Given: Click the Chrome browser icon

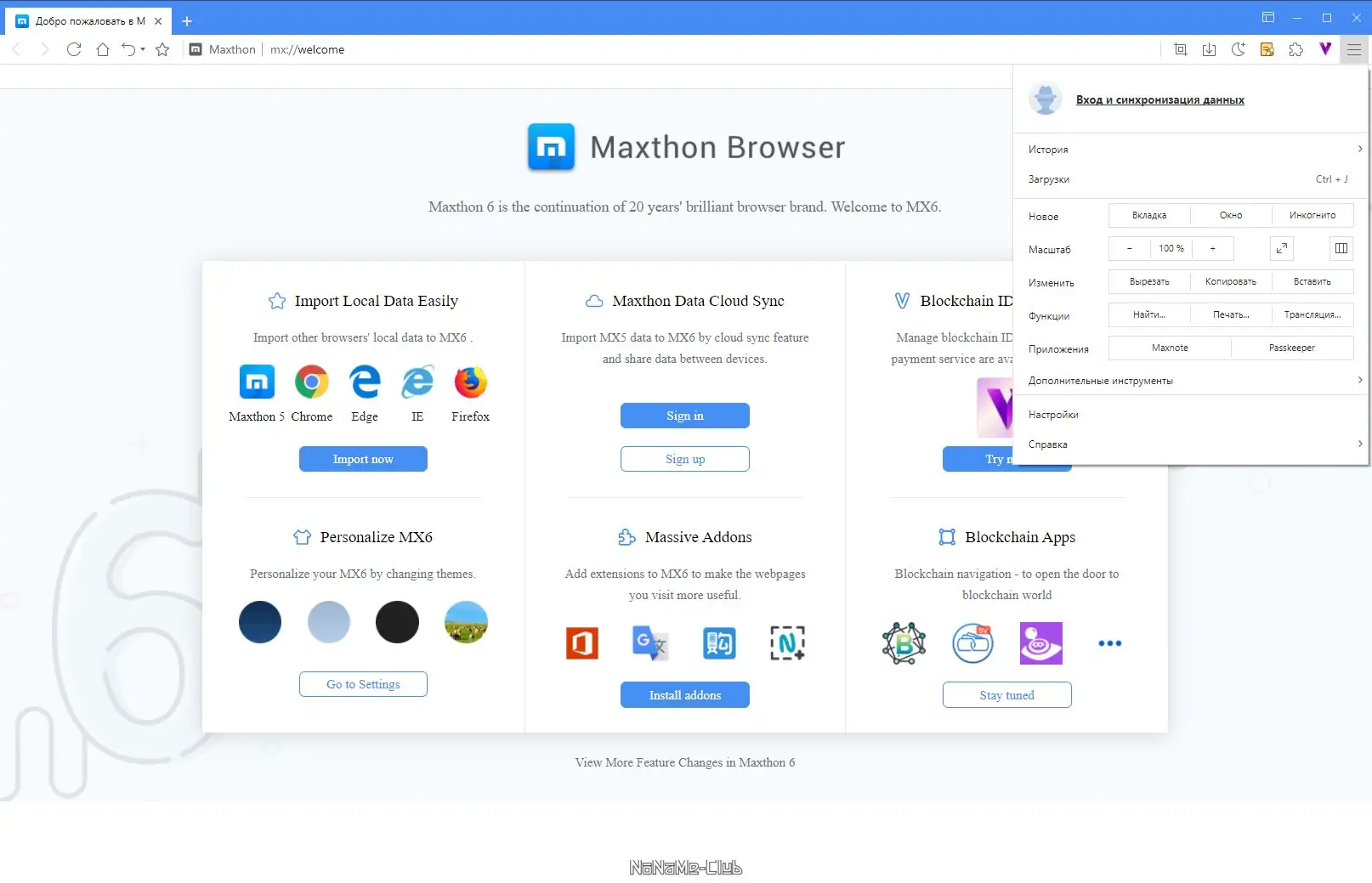Looking at the screenshot, I should [312, 382].
